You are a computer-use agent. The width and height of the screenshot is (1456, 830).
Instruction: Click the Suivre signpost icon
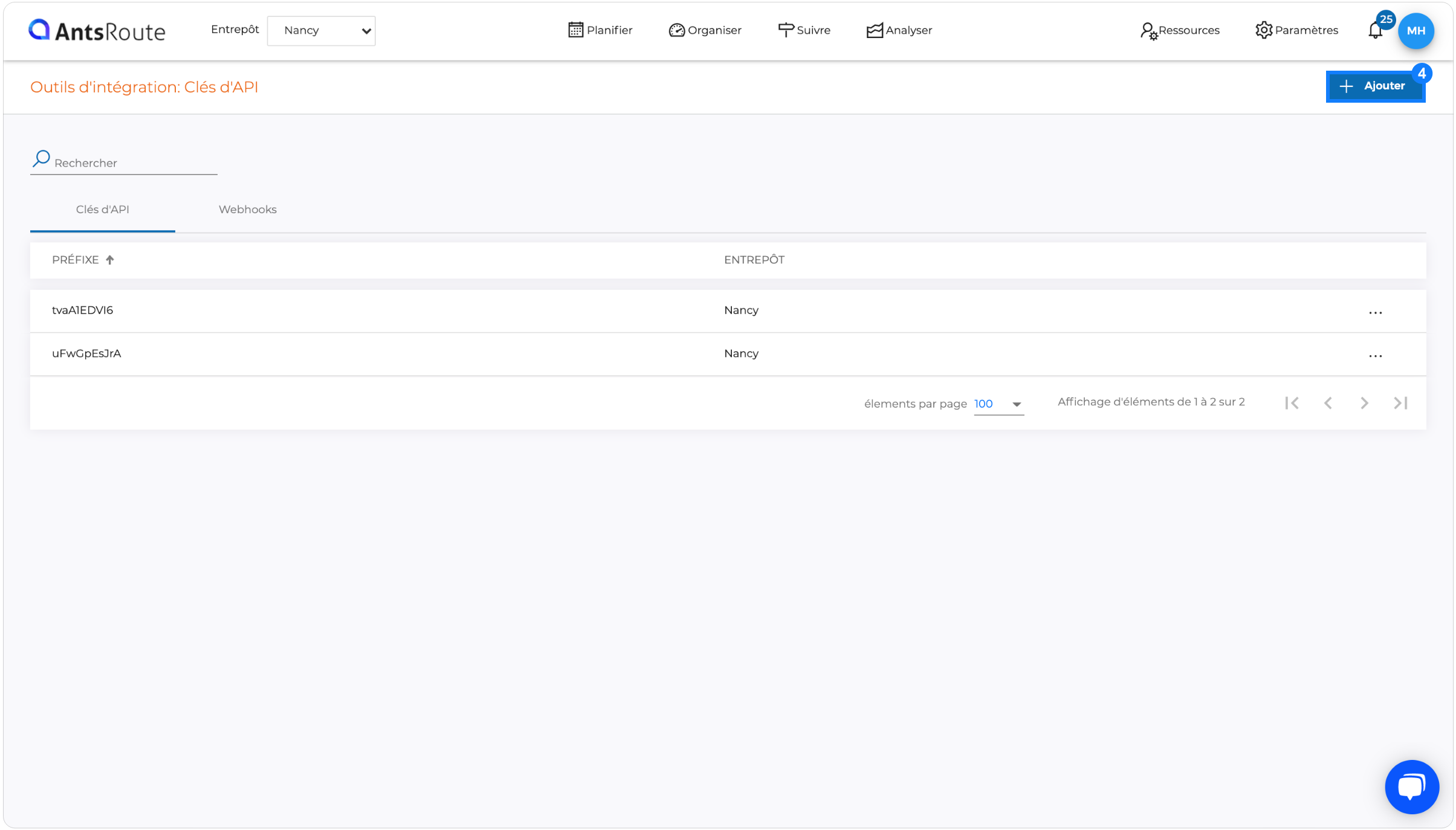click(x=786, y=30)
